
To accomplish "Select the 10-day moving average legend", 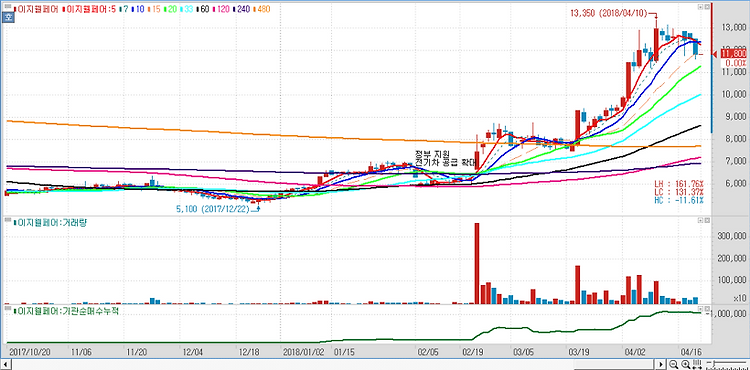I will click(x=138, y=9).
